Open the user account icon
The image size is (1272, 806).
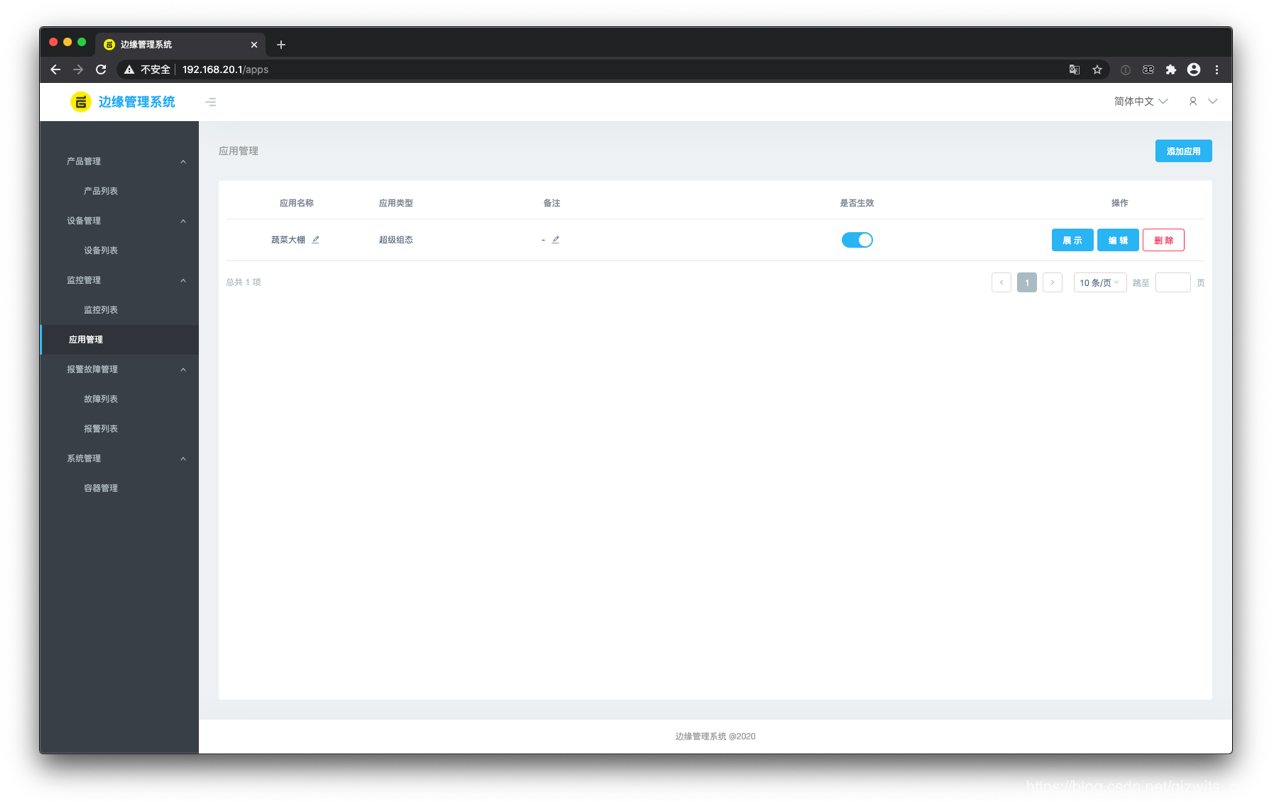click(1193, 101)
